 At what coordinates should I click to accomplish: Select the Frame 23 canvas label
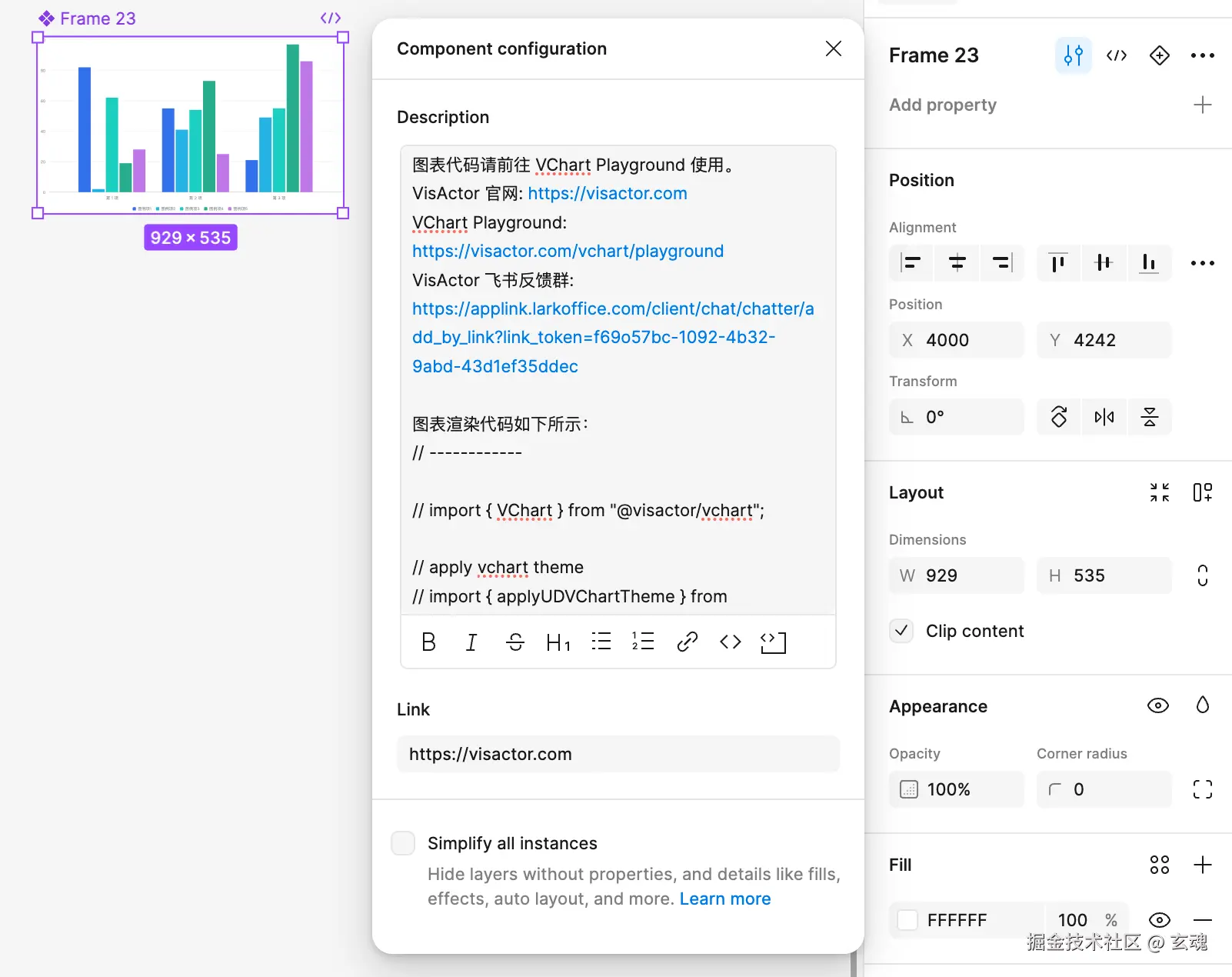tap(98, 18)
